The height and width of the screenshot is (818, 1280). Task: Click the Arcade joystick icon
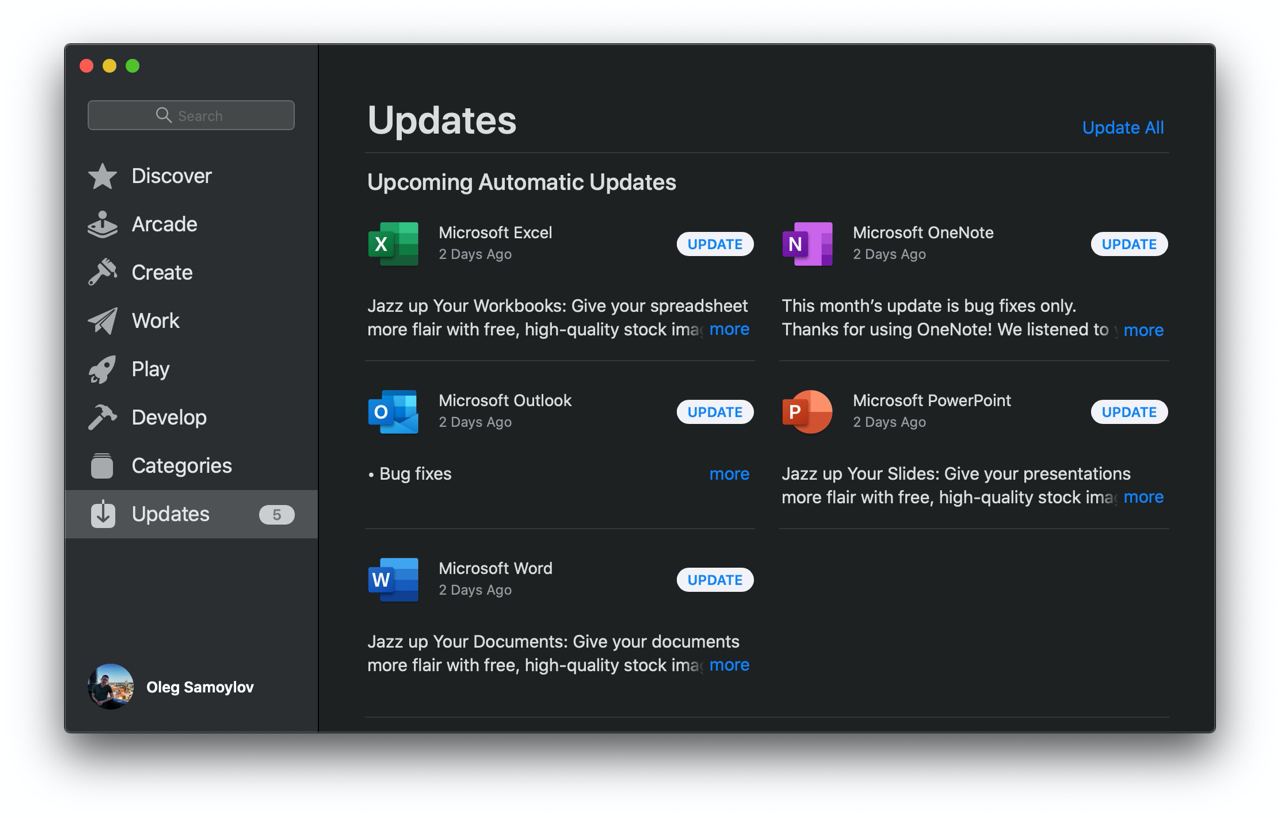[x=102, y=225]
